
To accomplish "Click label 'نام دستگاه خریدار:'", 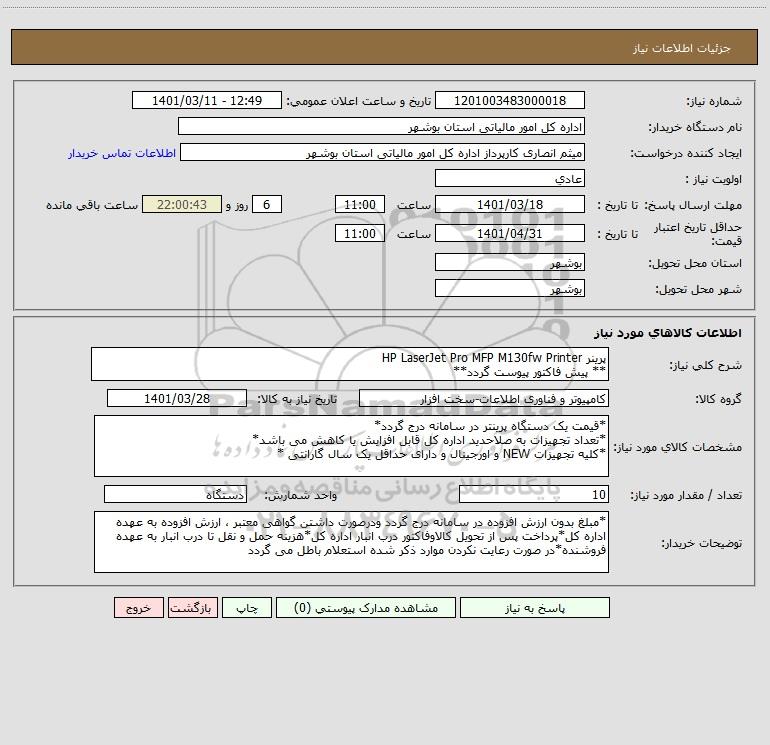I will [x=695, y=128].
